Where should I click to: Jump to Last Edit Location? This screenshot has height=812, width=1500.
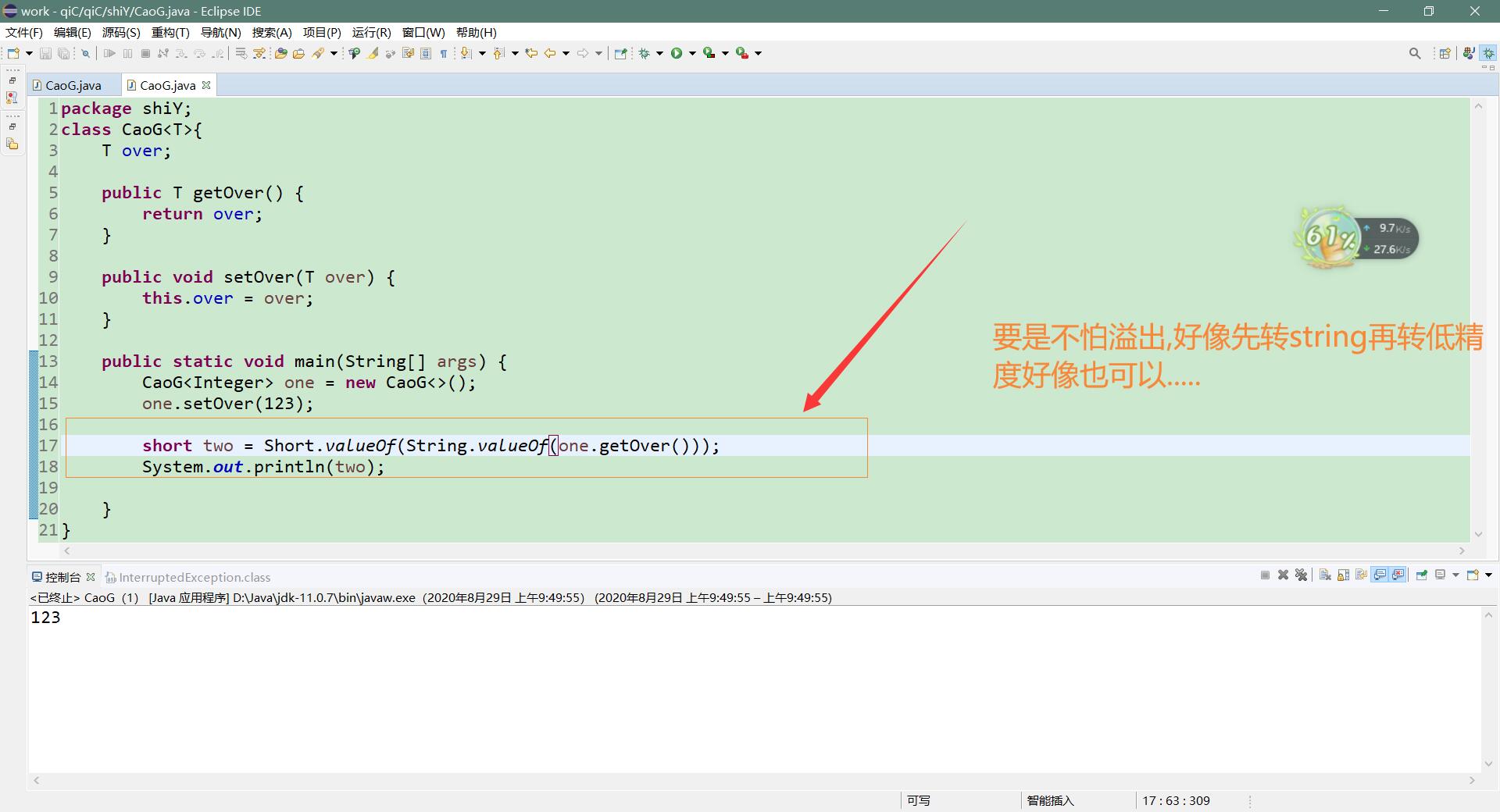click(531, 53)
